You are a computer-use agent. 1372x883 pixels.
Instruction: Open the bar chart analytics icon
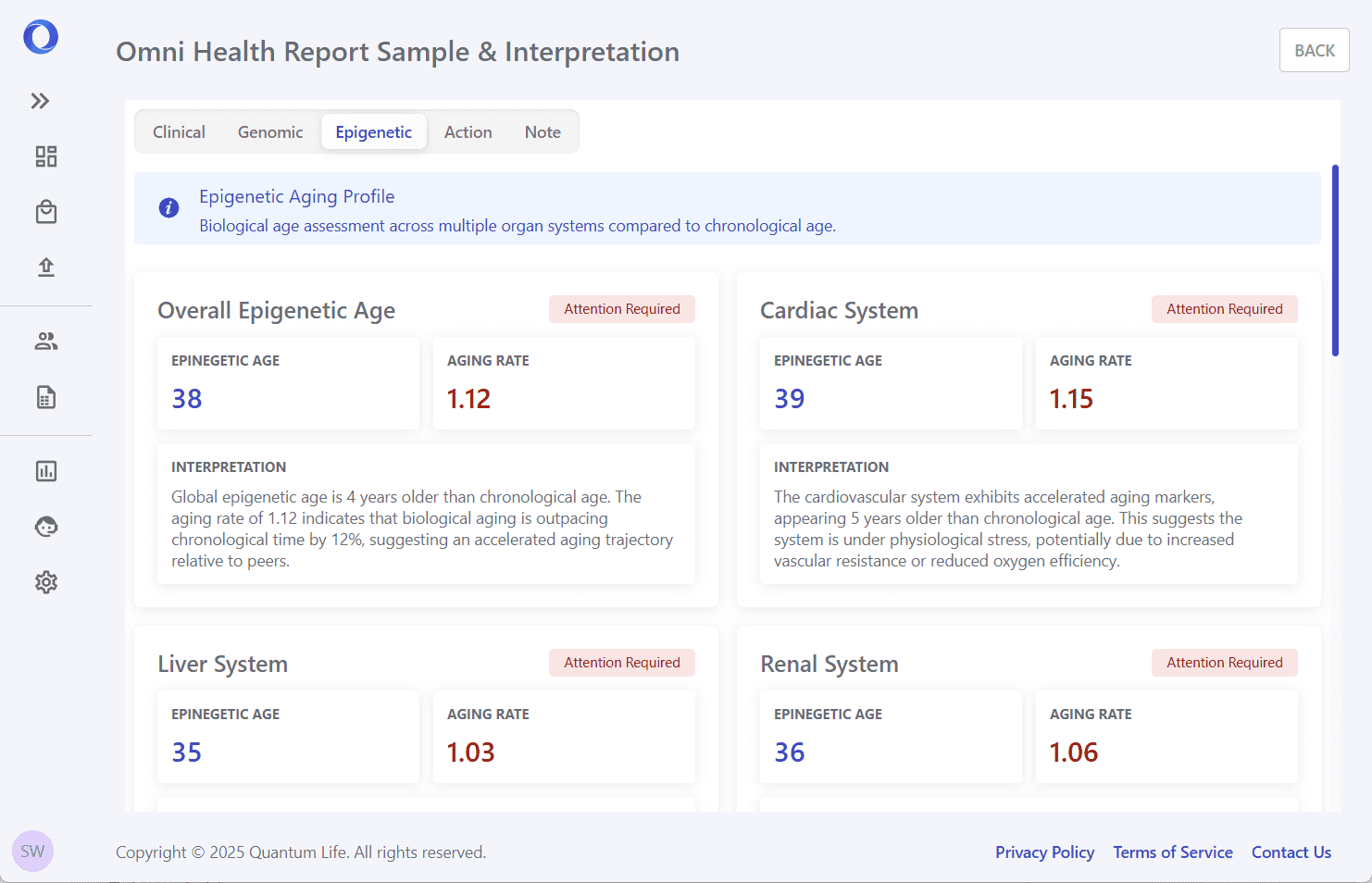pos(46,471)
